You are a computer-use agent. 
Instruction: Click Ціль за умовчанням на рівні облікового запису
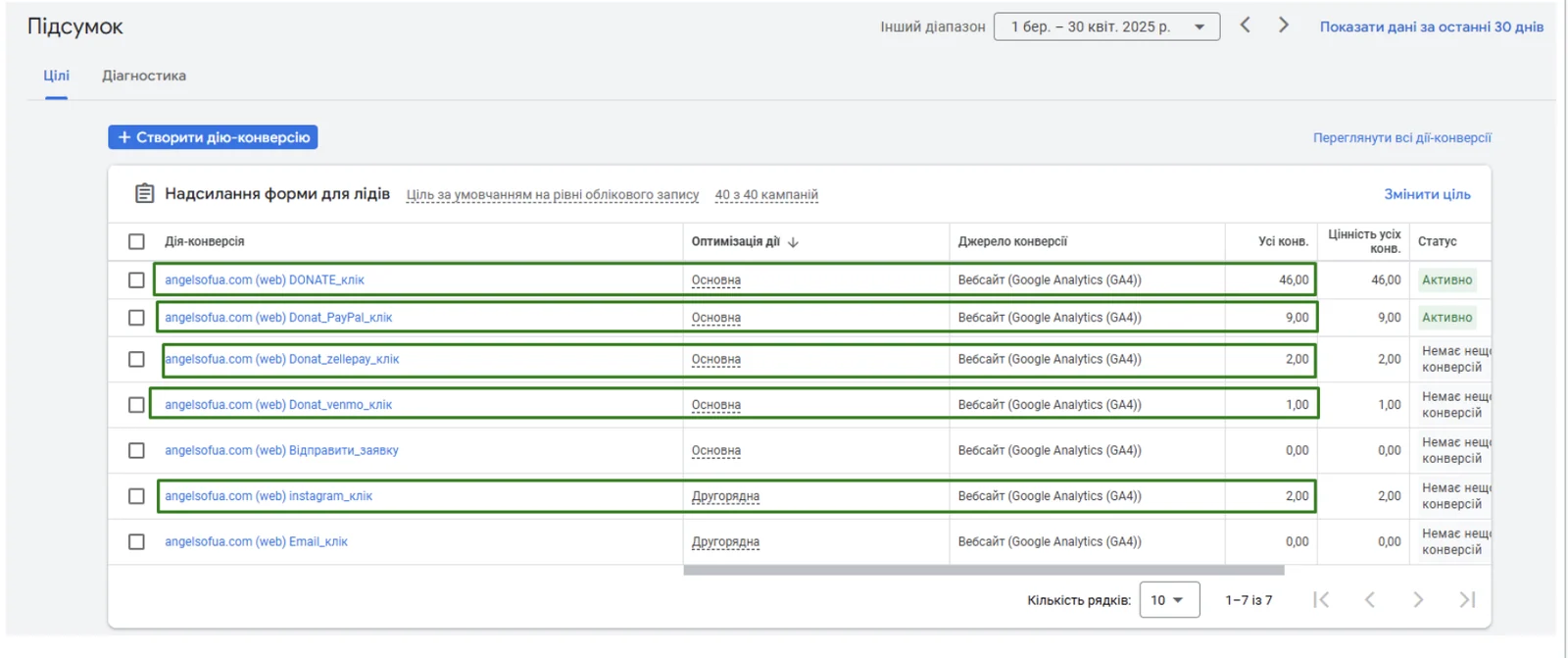(x=553, y=194)
